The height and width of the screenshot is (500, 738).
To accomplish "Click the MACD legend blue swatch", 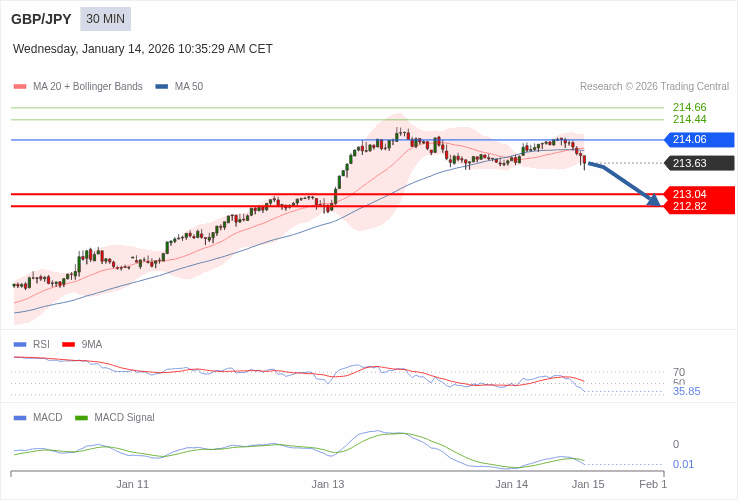I will [20, 417].
